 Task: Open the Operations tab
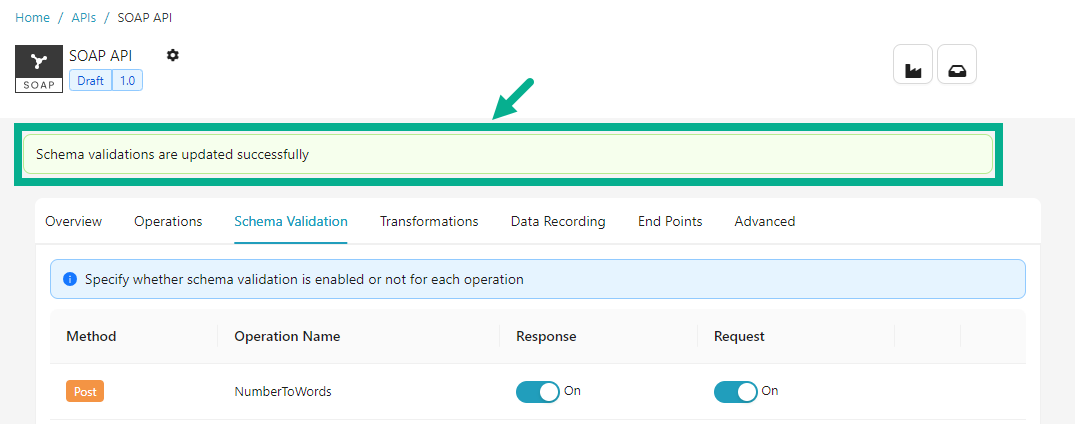click(168, 221)
